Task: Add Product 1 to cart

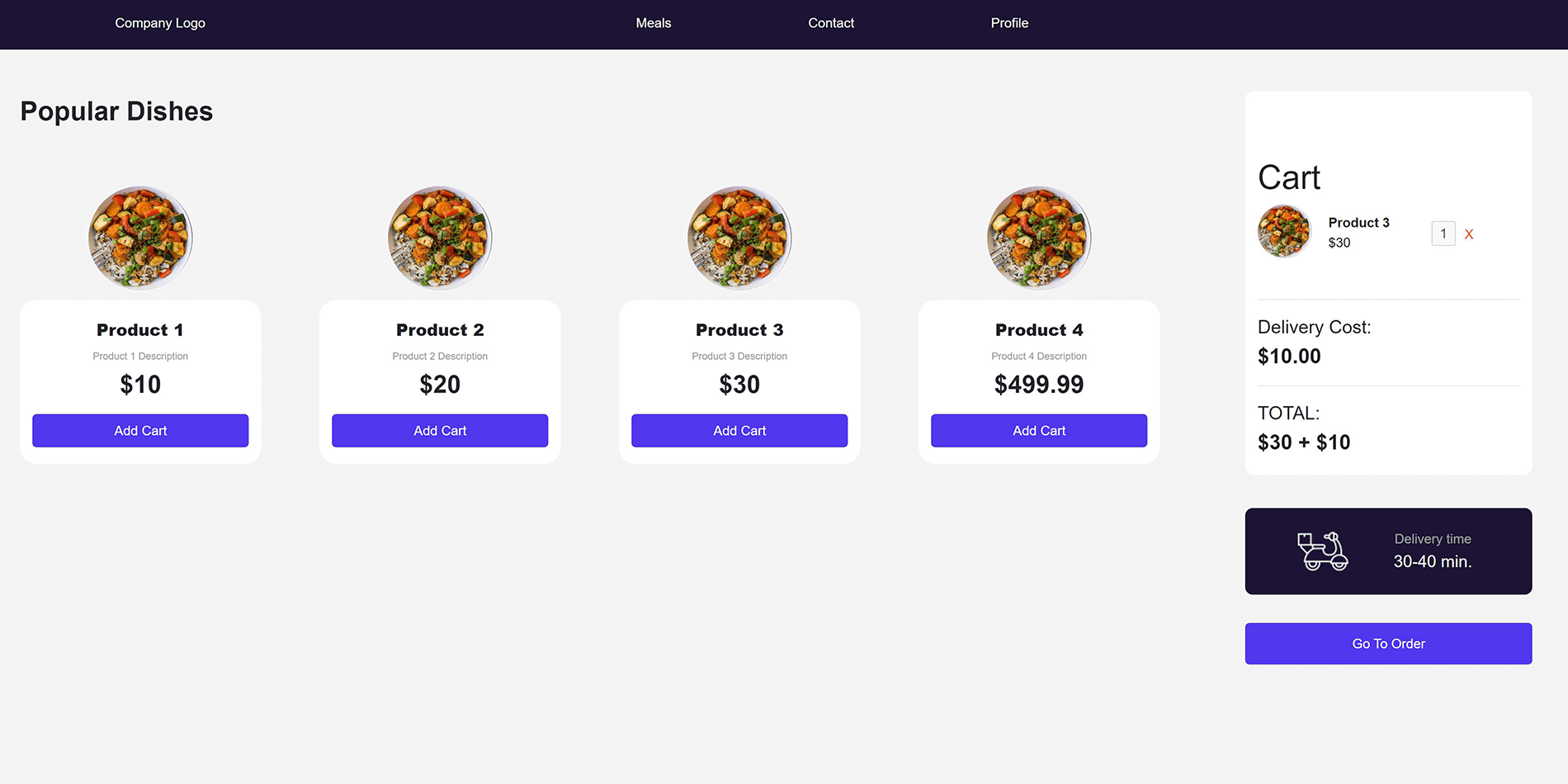Action: pos(140,431)
